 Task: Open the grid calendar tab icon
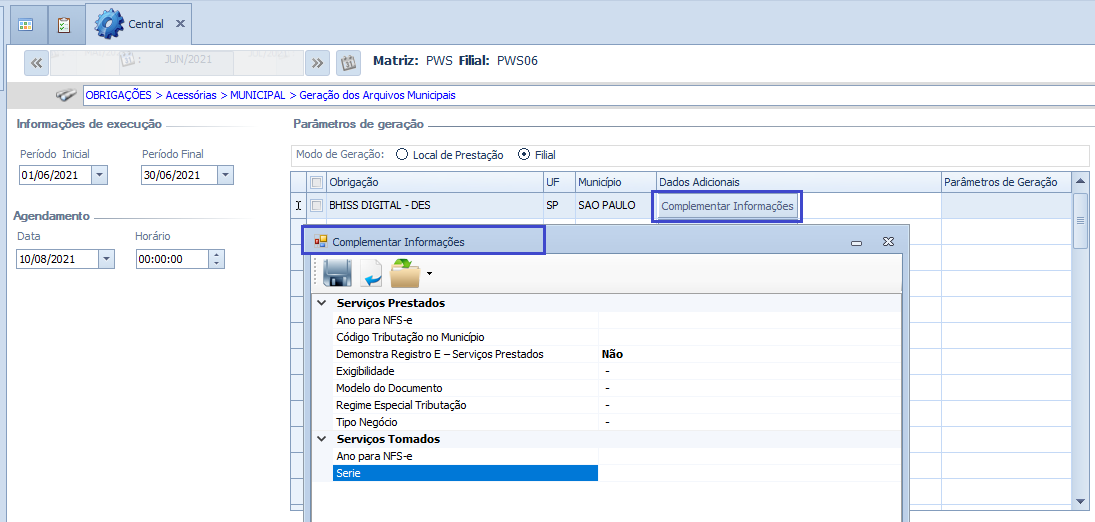click(x=26, y=25)
